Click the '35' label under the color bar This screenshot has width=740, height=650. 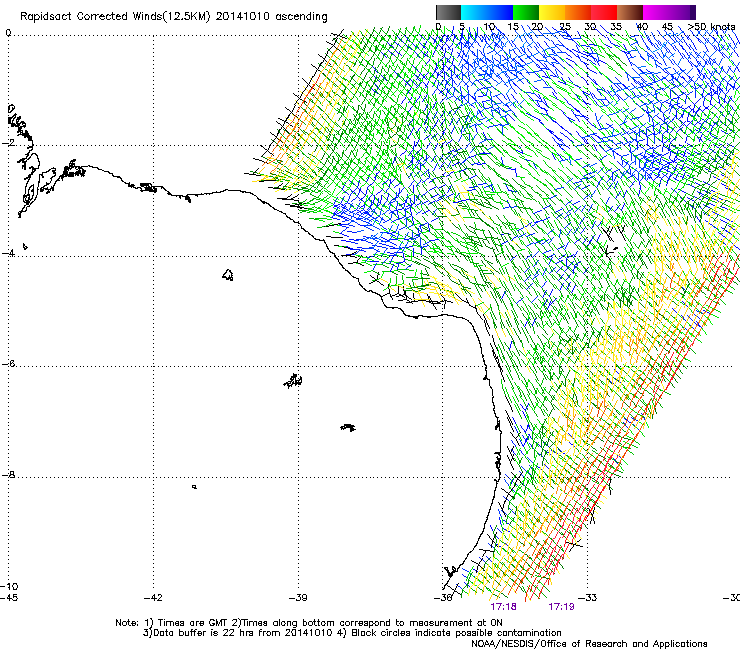tap(616, 27)
